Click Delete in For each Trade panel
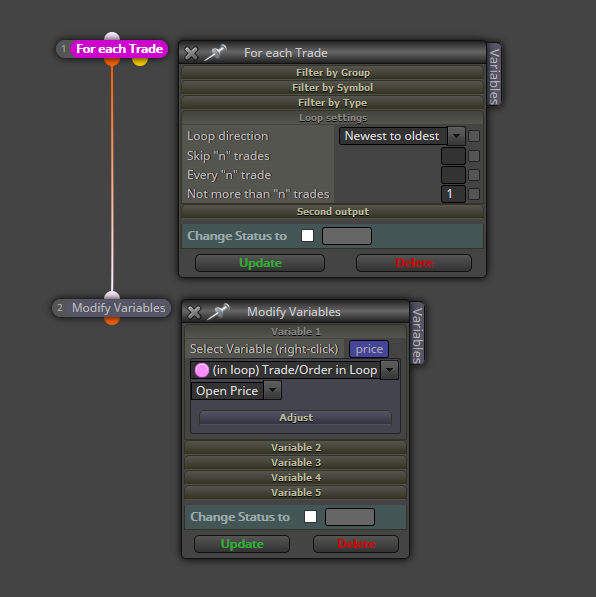The image size is (596, 597). 414,263
